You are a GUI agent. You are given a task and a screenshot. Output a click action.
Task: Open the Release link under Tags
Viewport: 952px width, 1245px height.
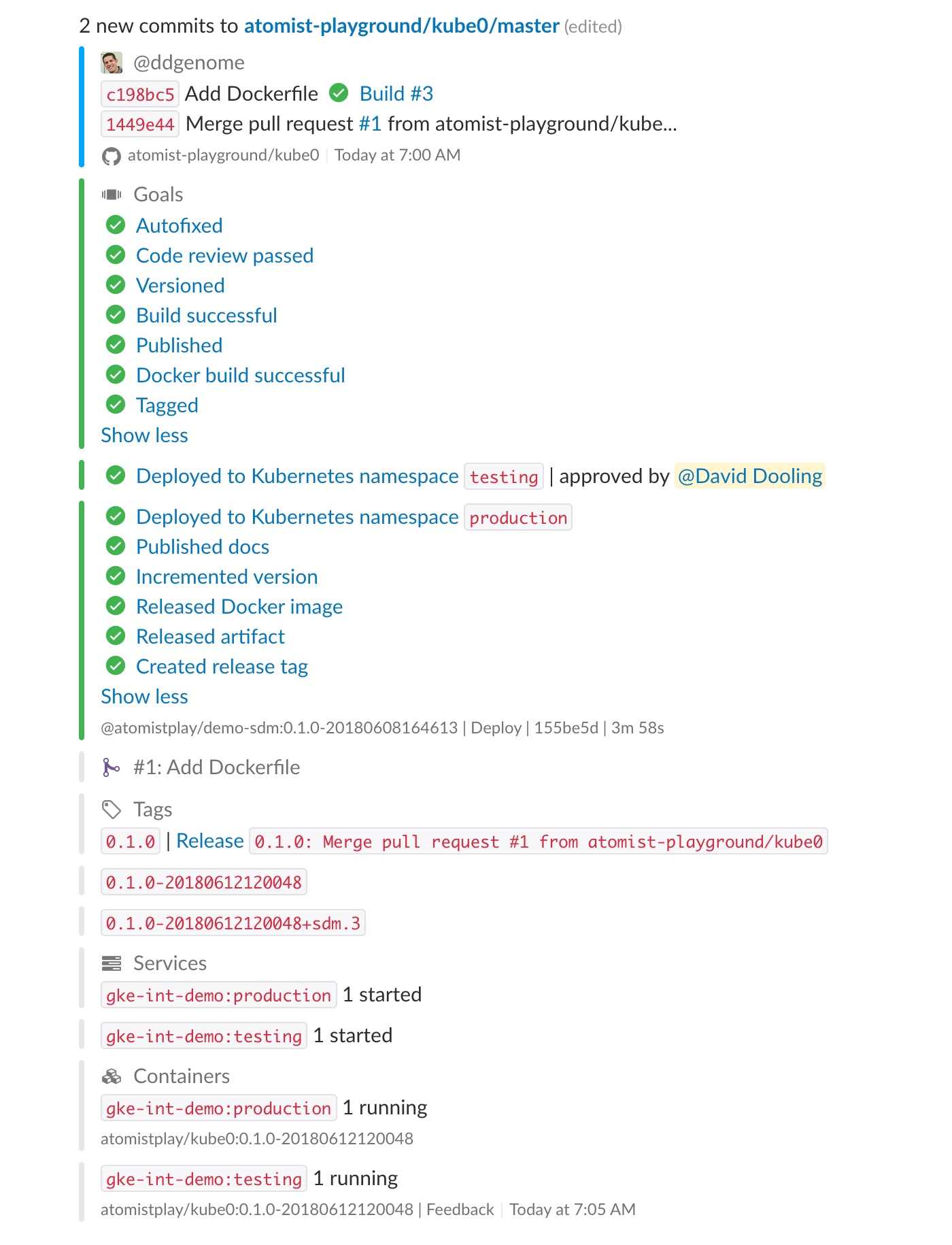point(209,841)
